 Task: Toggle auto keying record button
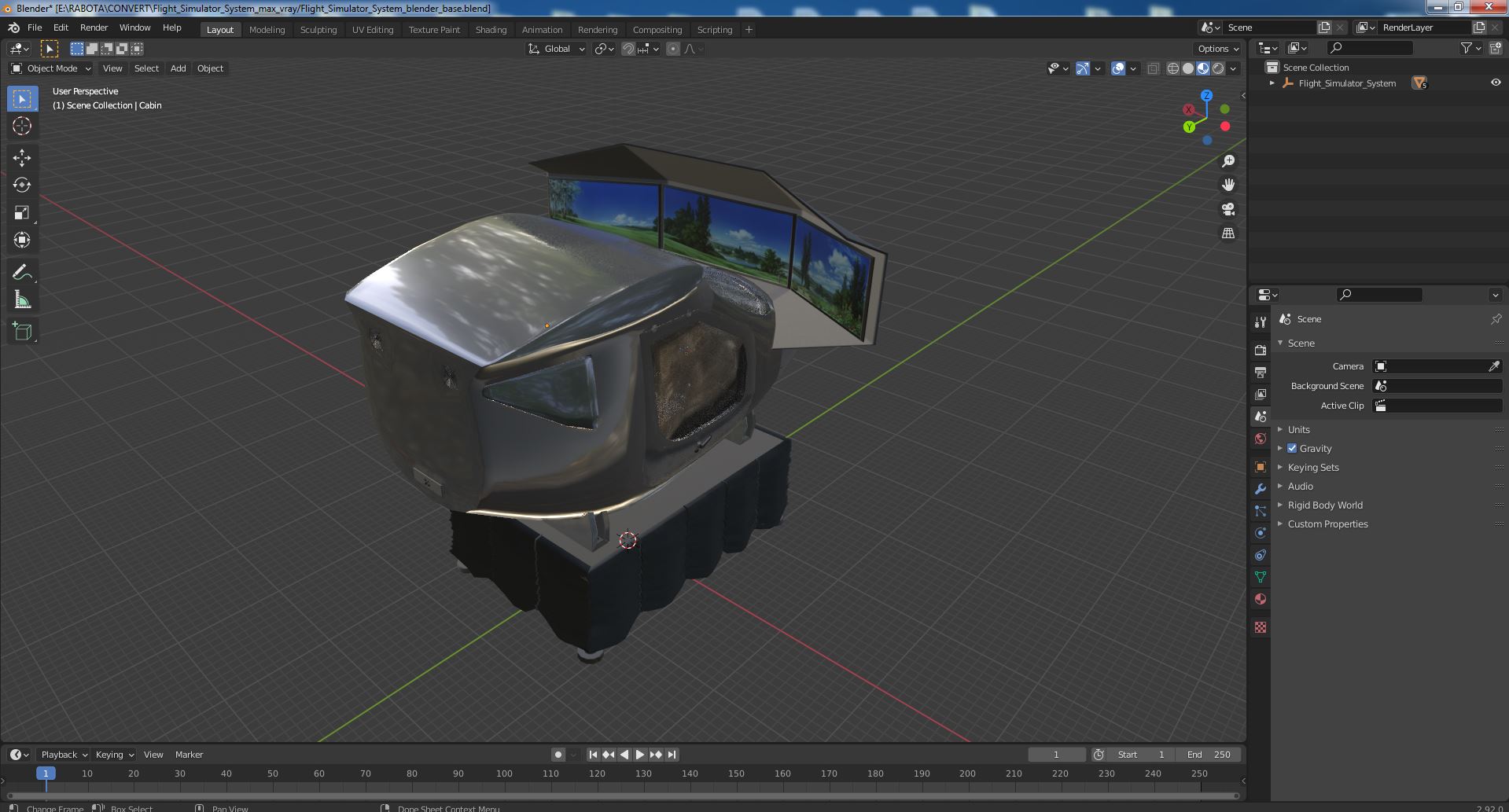(x=558, y=755)
